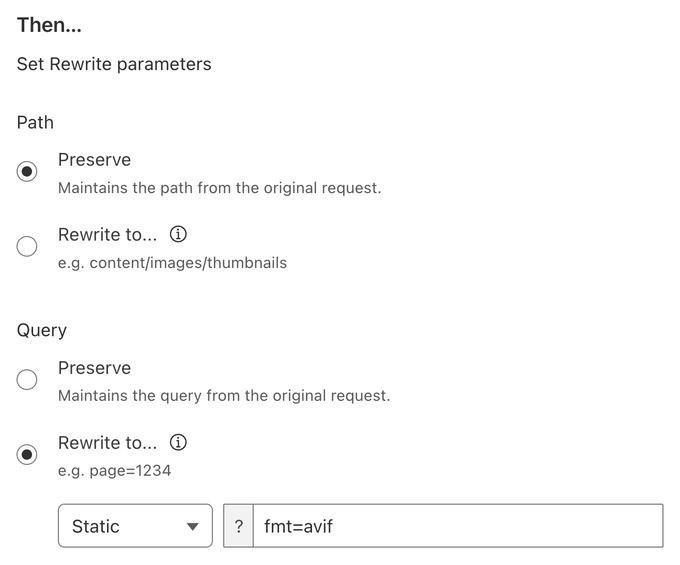
Task: Choose Query Rewrite to radio button
Action: 27,455
